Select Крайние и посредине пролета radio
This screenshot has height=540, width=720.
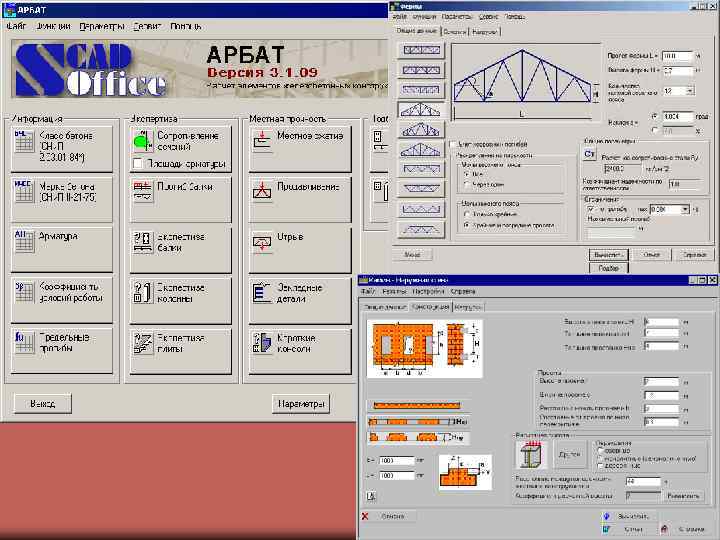tap(467, 225)
